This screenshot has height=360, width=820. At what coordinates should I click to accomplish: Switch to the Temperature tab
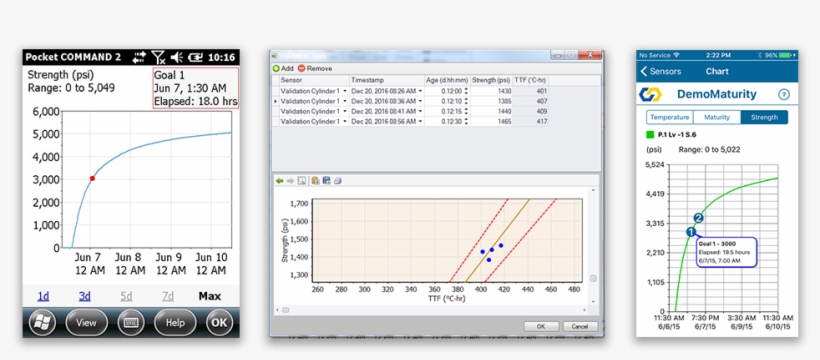(669, 117)
